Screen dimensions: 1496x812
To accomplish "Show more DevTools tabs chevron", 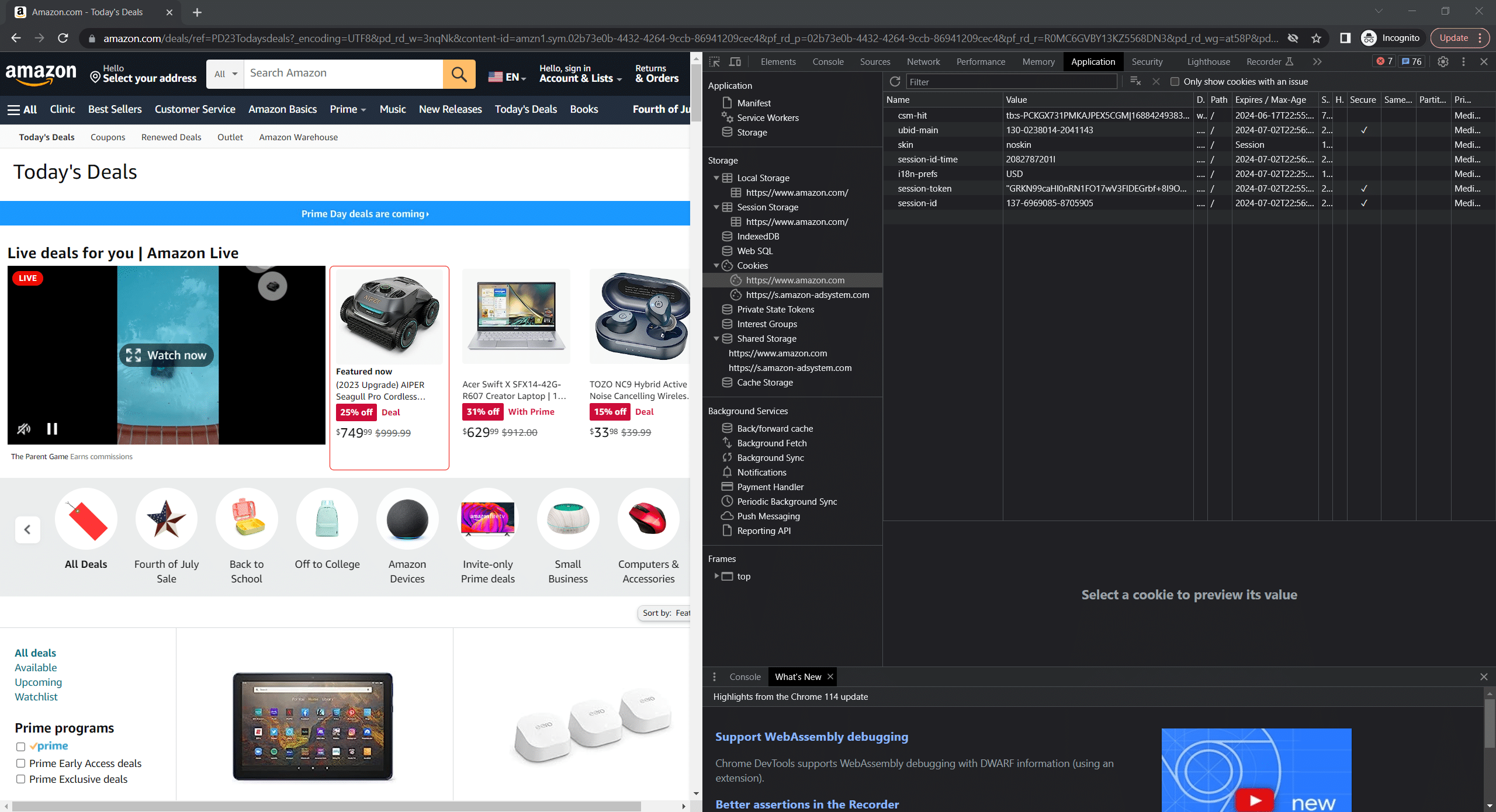I will point(1317,61).
